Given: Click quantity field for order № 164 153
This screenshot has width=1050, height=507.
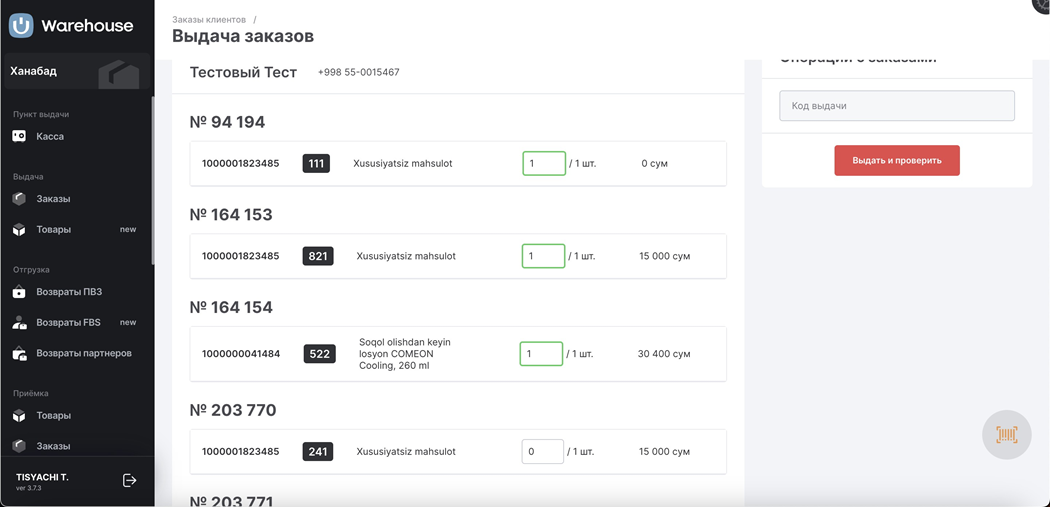Looking at the screenshot, I should [x=543, y=256].
